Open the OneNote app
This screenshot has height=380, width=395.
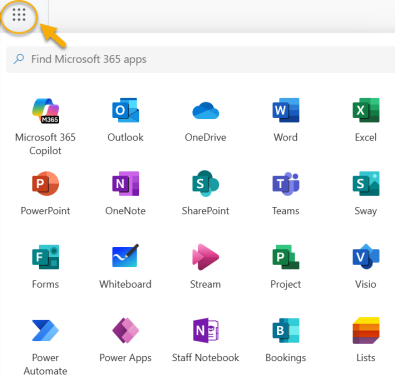125,184
